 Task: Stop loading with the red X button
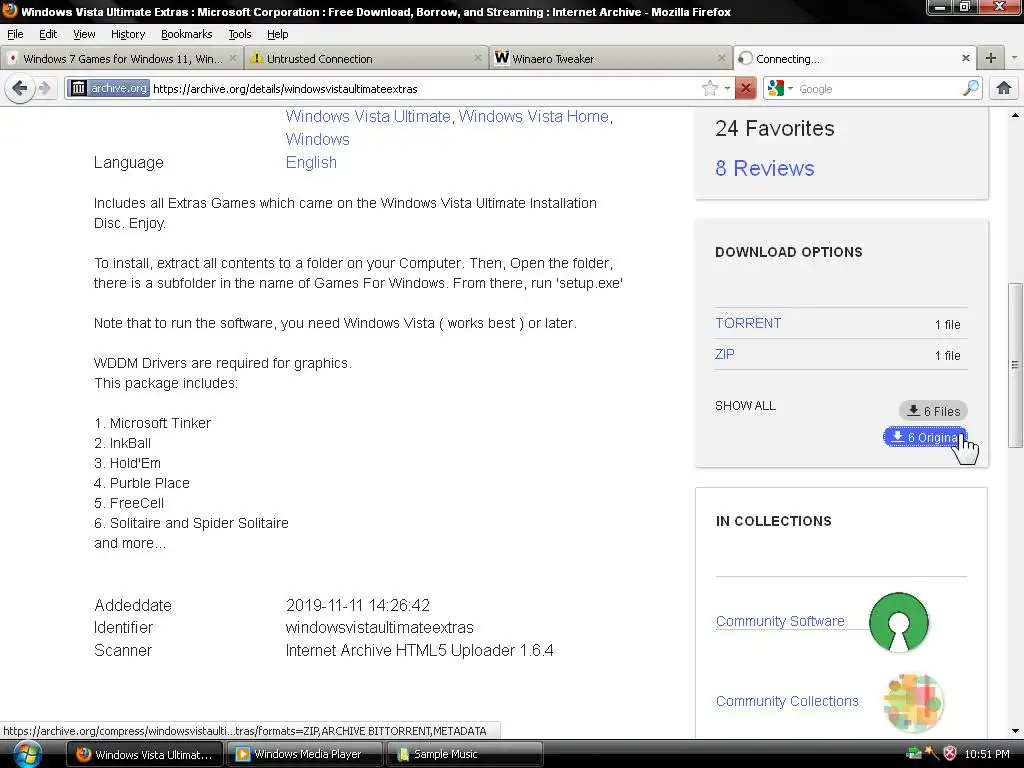click(745, 88)
